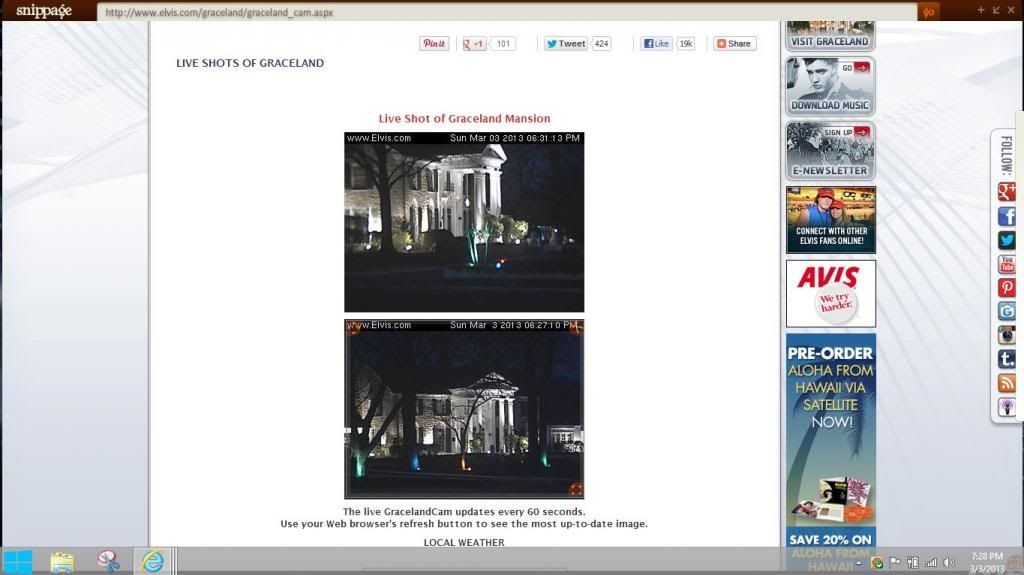This screenshot has height=575, width=1024.
Task: Open the E-Newsletter sign up banner
Action: pyautogui.click(x=830, y=151)
